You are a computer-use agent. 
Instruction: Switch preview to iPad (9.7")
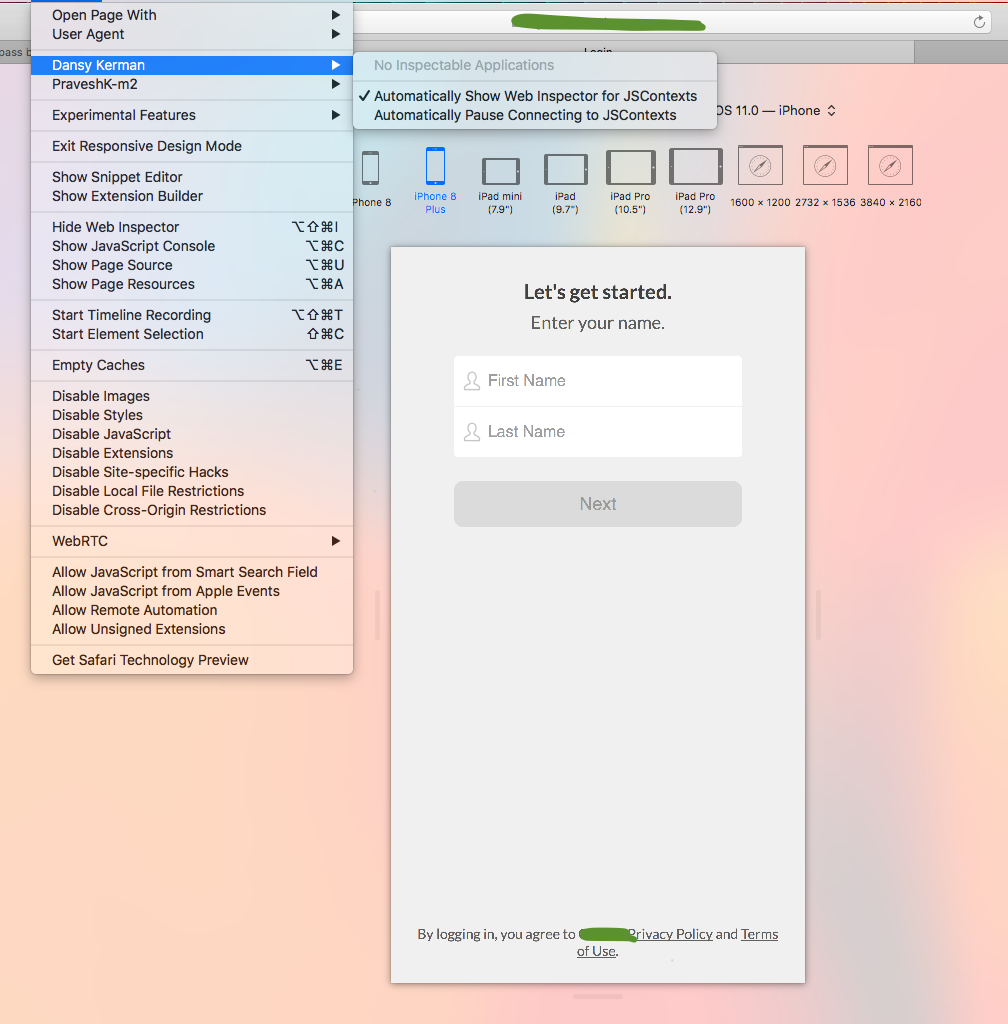coord(565,170)
